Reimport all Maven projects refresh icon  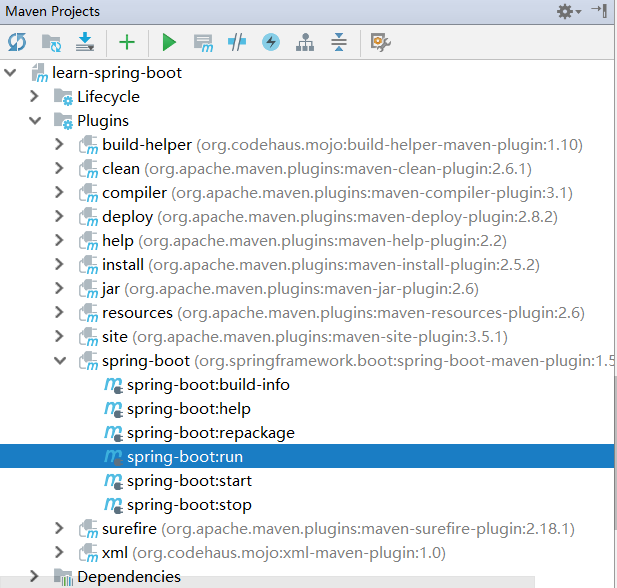pos(17,42)
